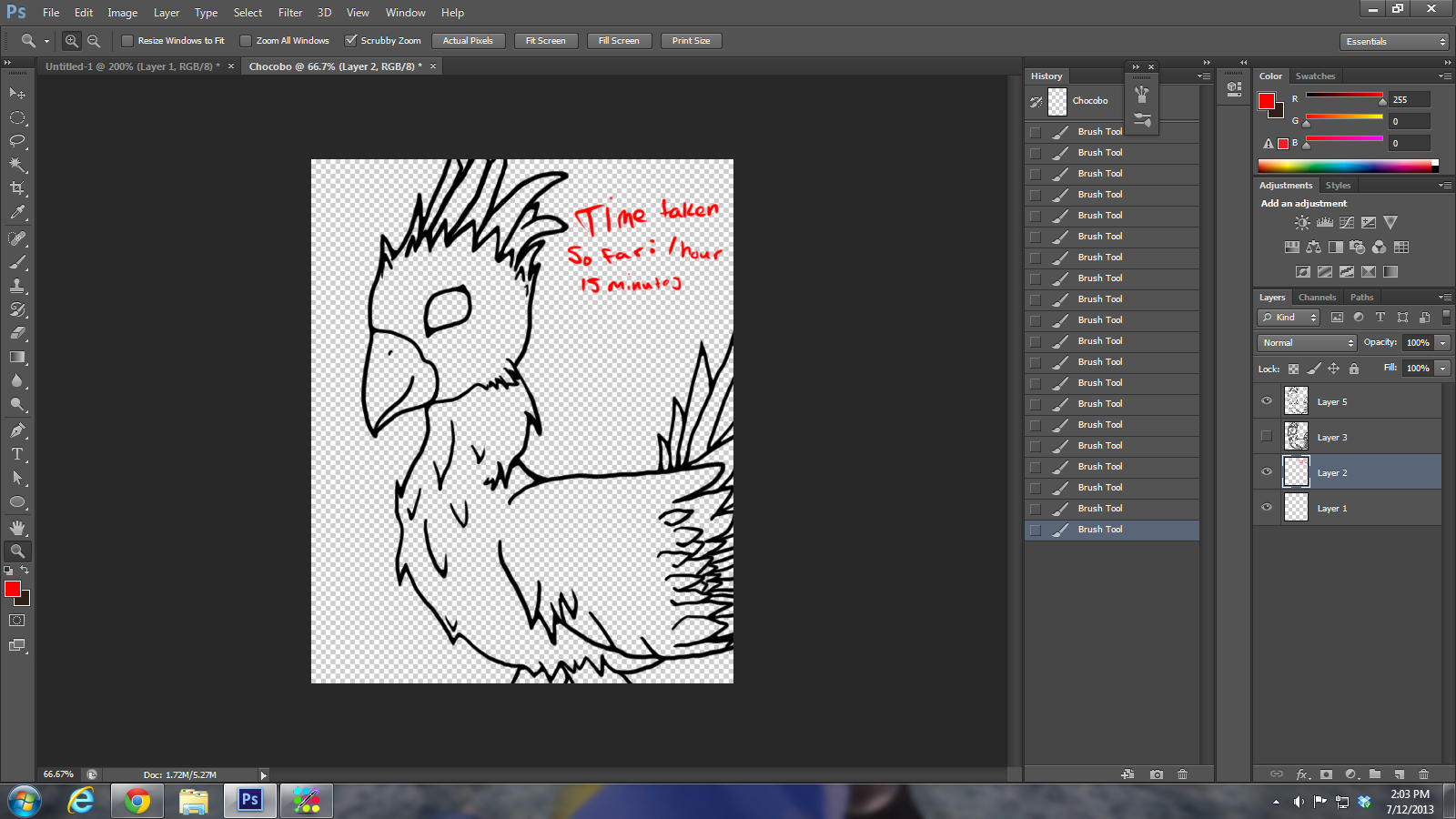The image size is (1456, 819).
Task: Click the Zoom In magnifier option
Action: point(71,41)
